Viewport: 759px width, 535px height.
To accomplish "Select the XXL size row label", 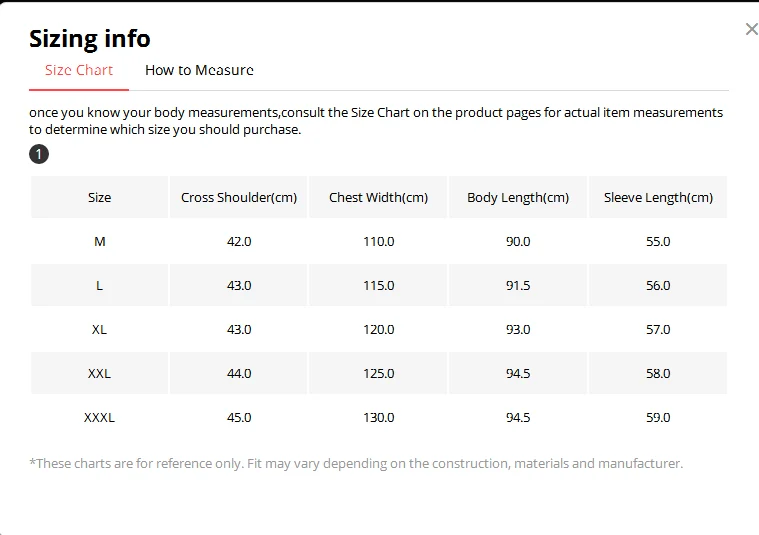I will (99, 374).
